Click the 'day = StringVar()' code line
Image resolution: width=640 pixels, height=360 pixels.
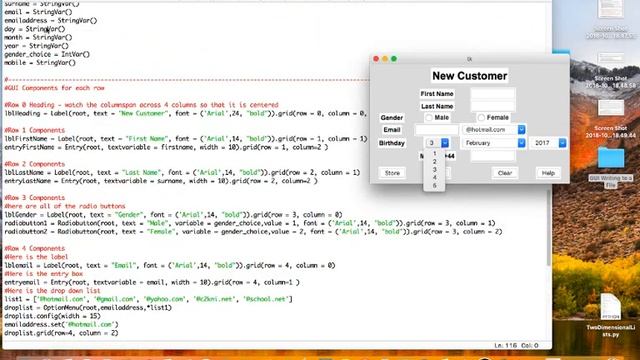click(x=35, y=29)
